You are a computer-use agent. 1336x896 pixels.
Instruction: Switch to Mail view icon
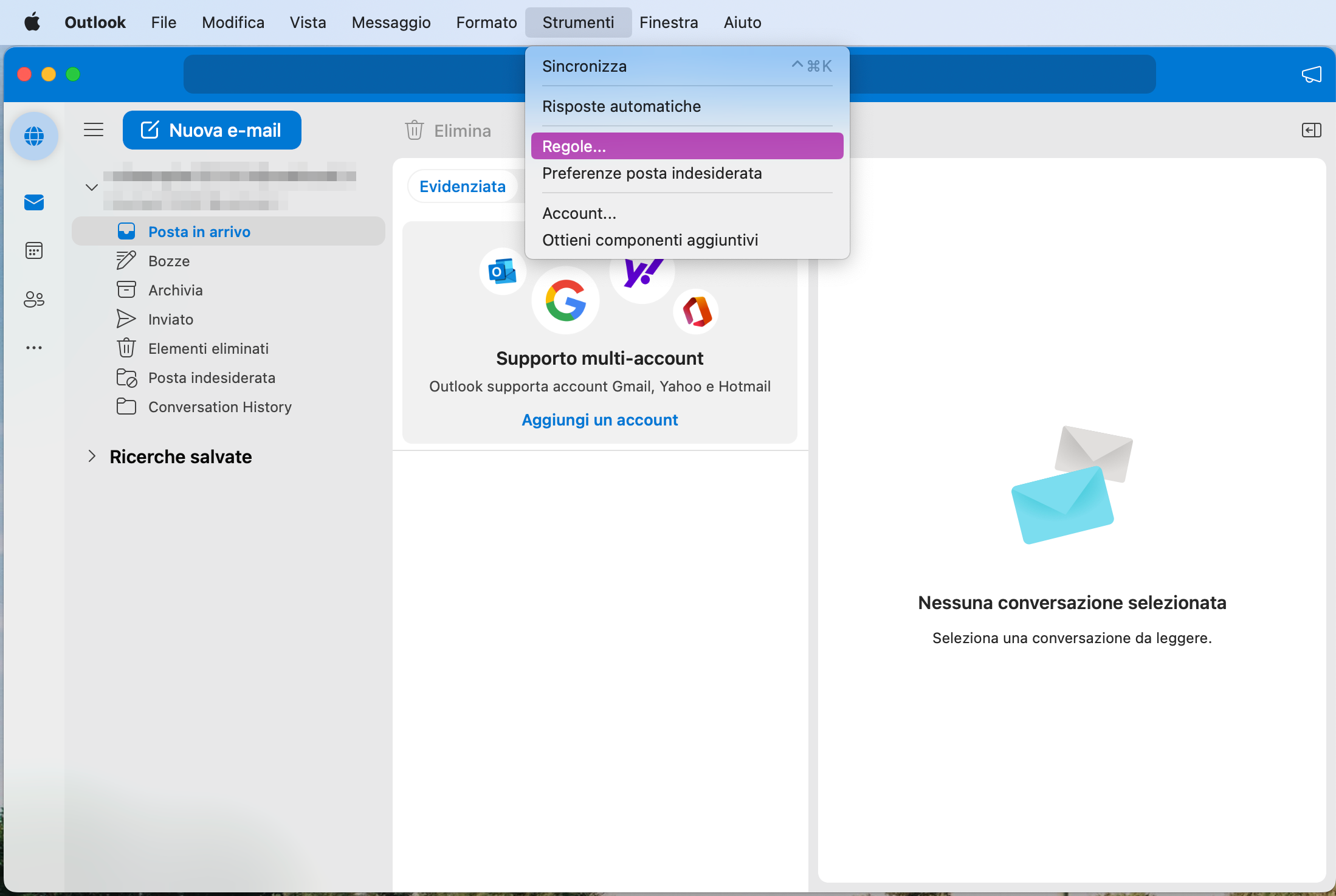[34, 202]
